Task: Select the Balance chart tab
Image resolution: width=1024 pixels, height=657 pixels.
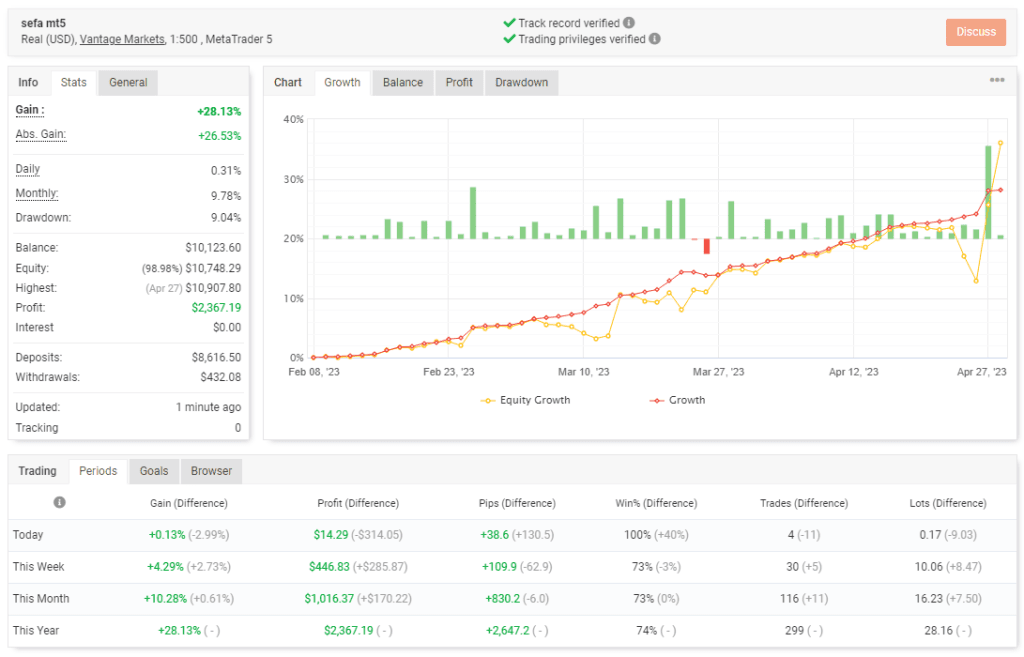Action: pos(403,82)
